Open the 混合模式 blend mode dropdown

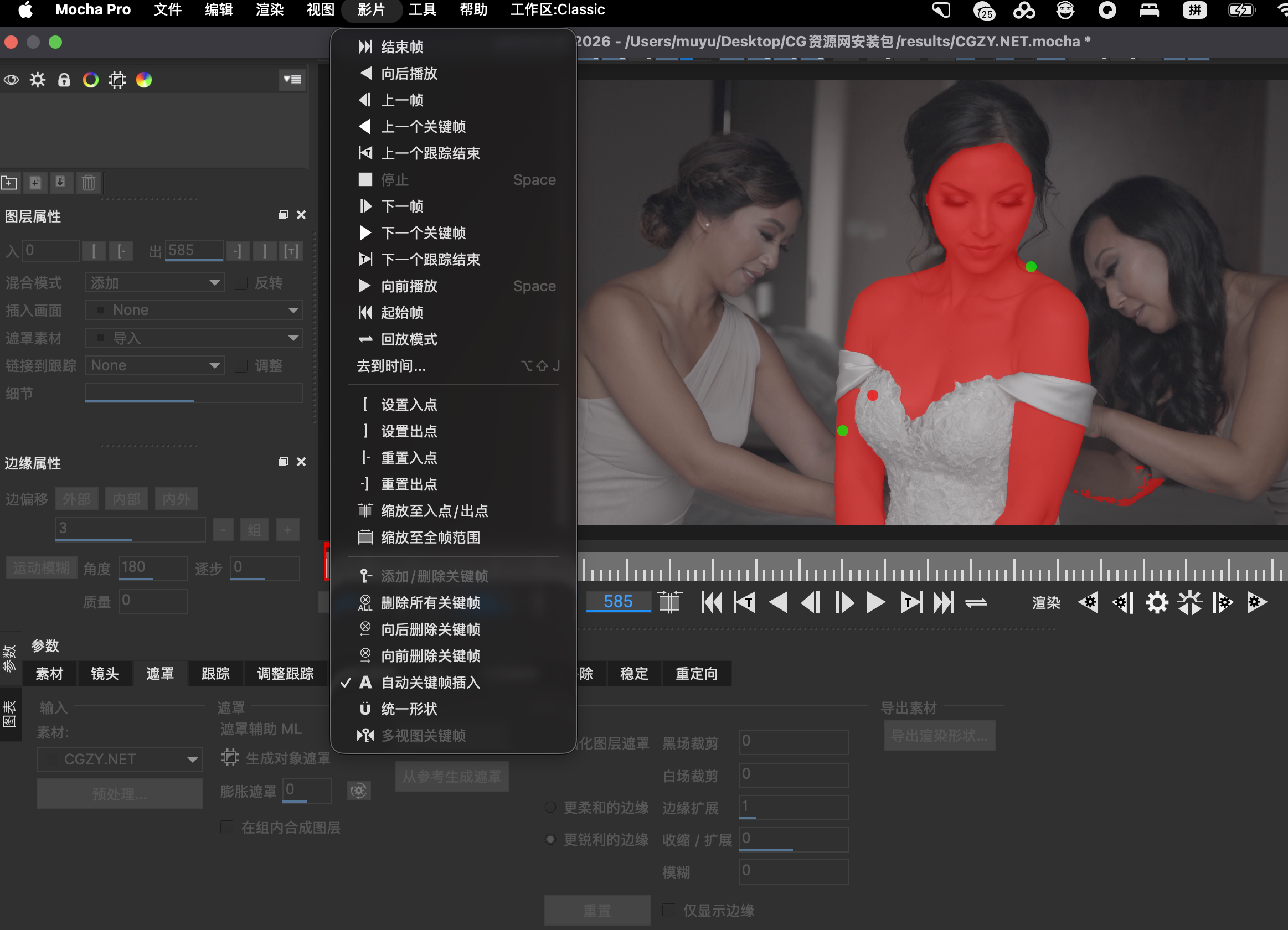(154, 282)
